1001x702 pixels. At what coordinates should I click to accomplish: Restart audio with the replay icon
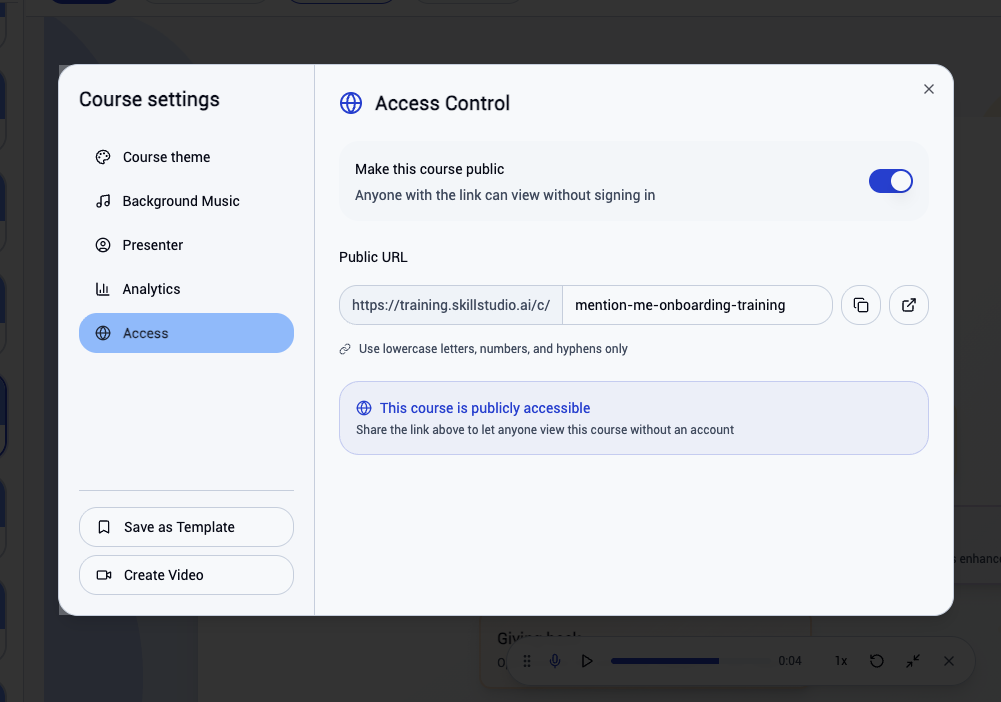click(877, 661)
